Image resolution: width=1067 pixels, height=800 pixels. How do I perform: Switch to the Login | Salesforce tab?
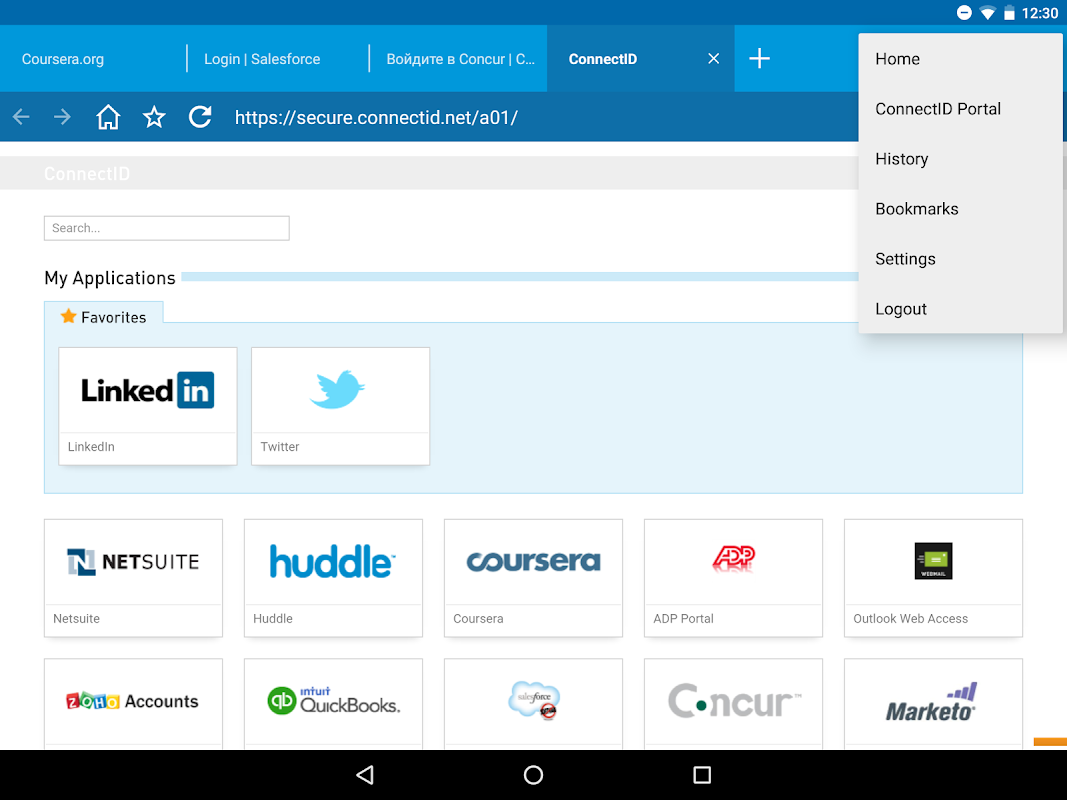(x=278, y=59)
